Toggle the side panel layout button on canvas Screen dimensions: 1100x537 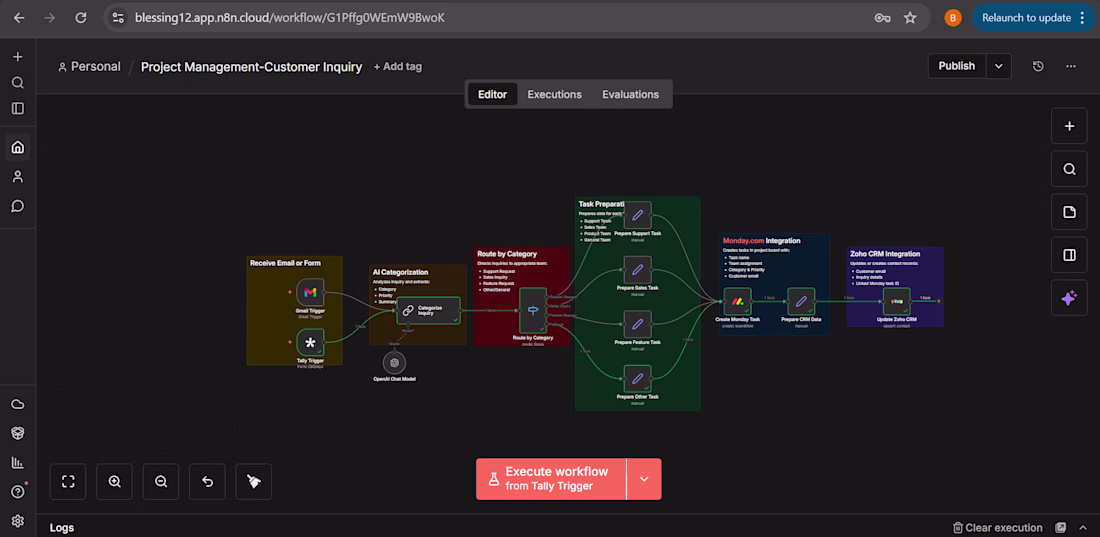(1069, 255)
